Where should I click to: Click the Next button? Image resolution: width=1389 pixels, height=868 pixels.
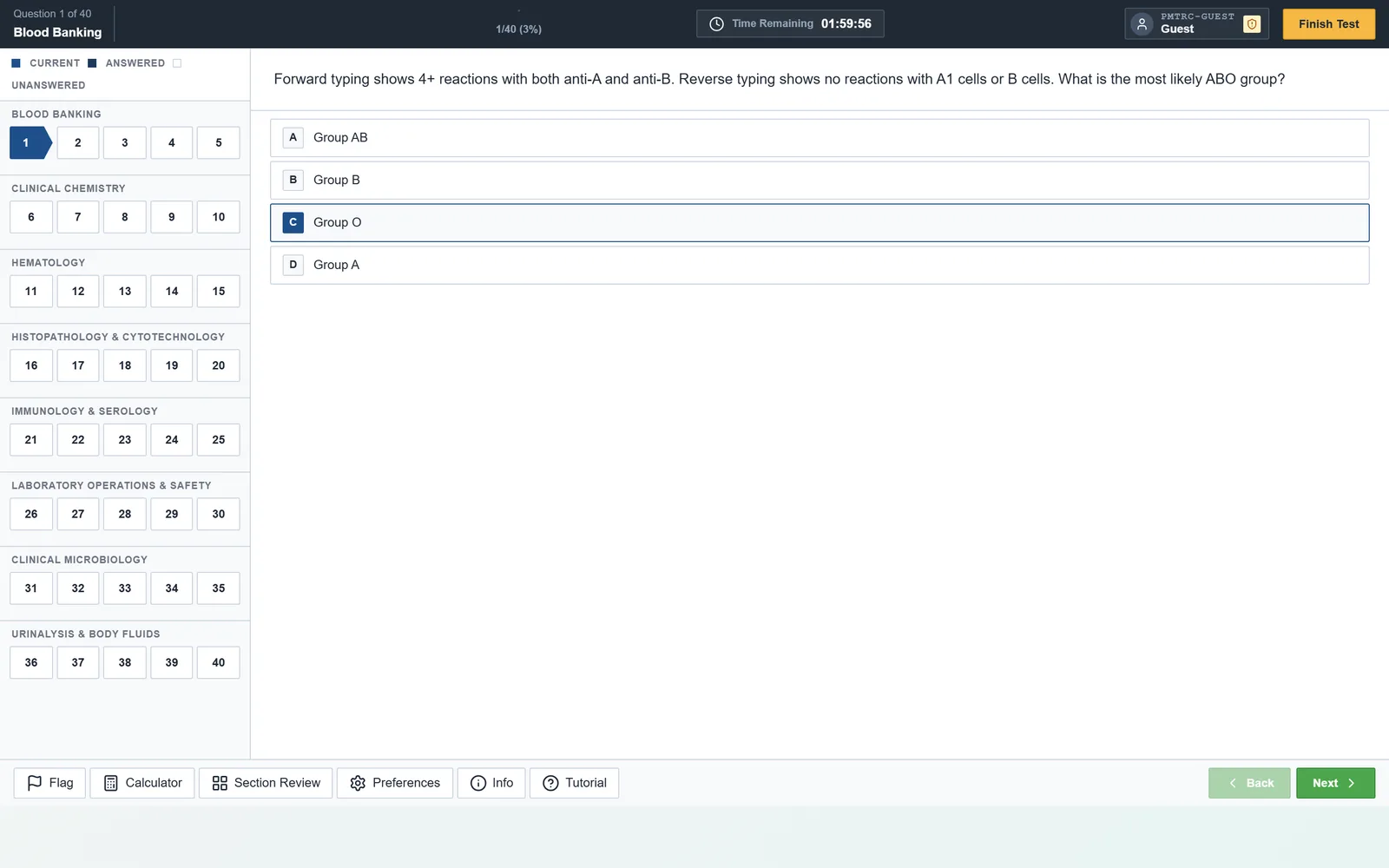click(1335, 783)
